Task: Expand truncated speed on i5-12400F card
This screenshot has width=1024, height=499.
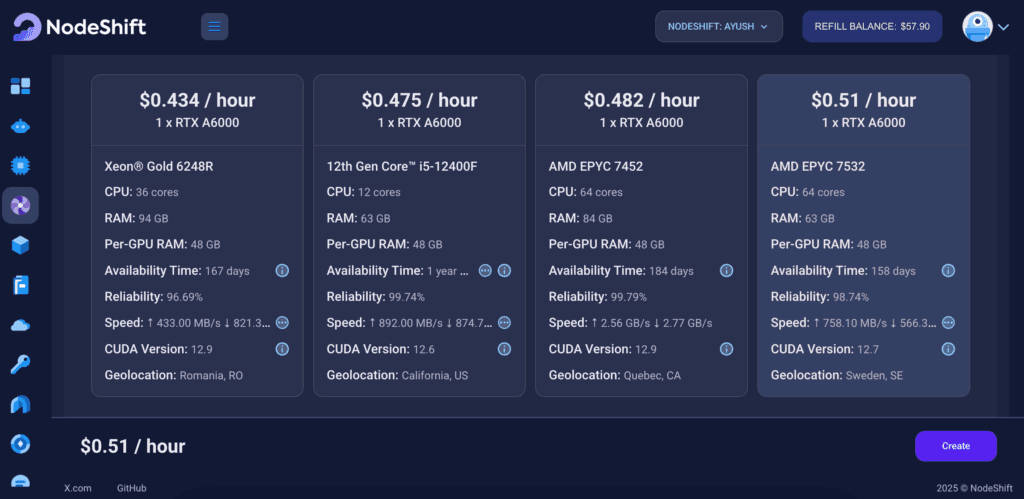Action: (x=504, y=323)
